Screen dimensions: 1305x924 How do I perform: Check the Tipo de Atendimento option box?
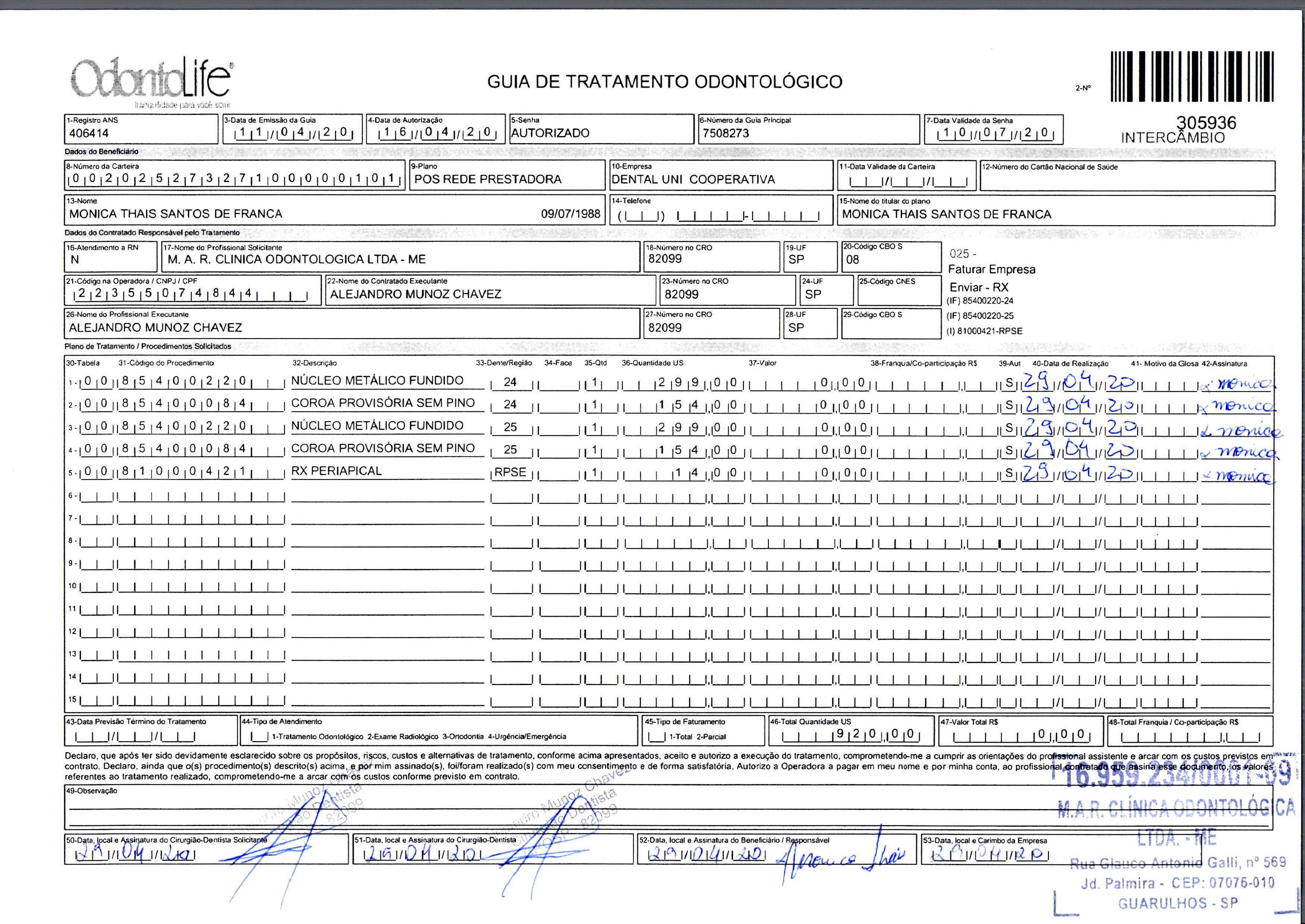click(260, 737)
